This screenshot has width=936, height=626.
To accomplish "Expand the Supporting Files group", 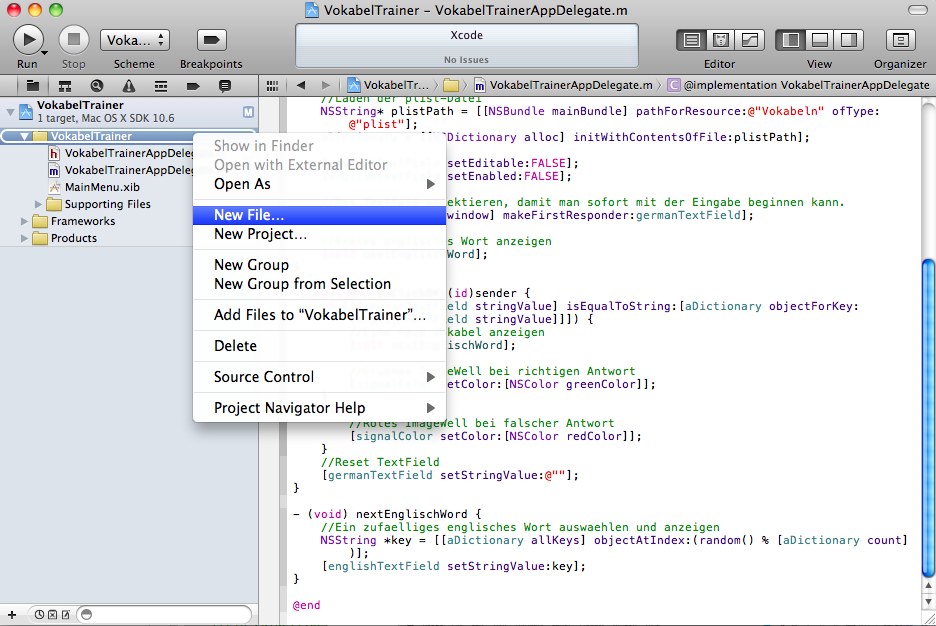I will point(40,204).
